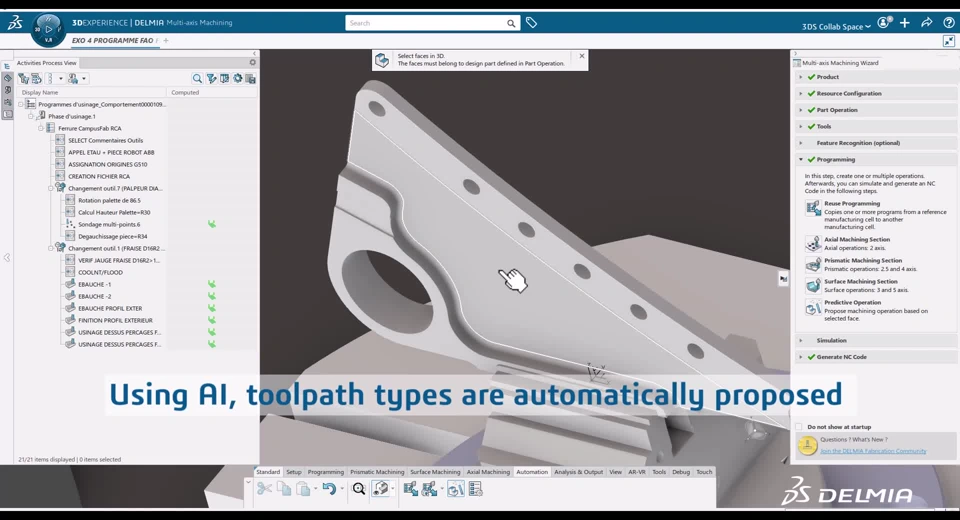Click the checklist icon in bottom toolbar
960x520 pixels.
click(x=475, y=488)
